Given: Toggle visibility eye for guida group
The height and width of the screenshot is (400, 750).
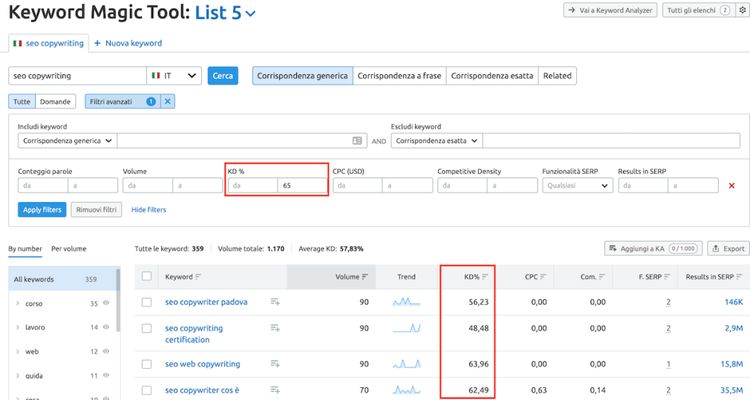Looking at the screenshot, I should 106,375.
